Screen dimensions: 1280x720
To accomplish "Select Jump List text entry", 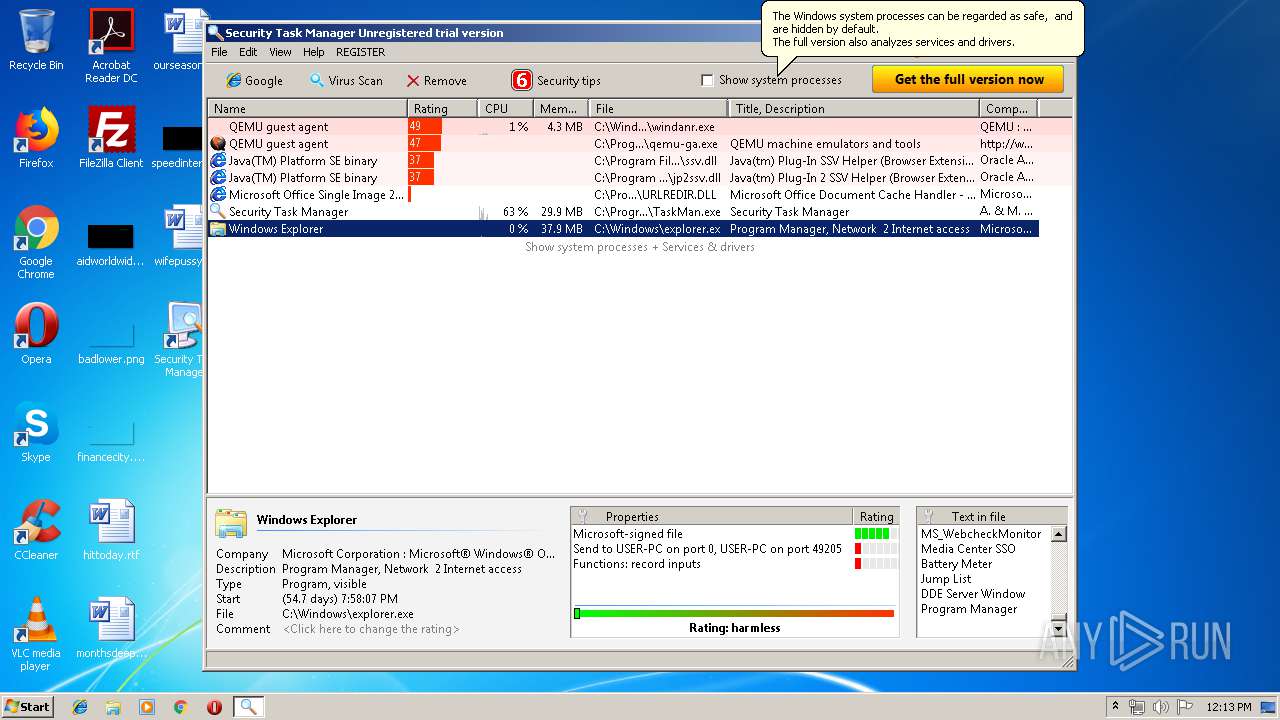I will point(945,579).
